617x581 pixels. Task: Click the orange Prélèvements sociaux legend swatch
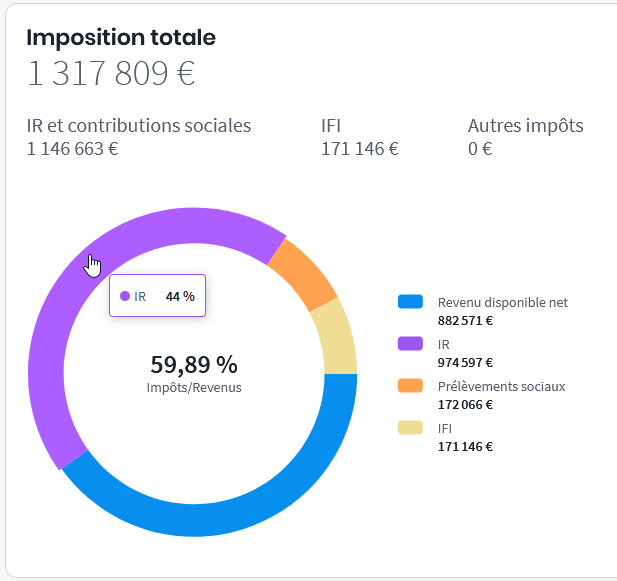click(411, 386)
